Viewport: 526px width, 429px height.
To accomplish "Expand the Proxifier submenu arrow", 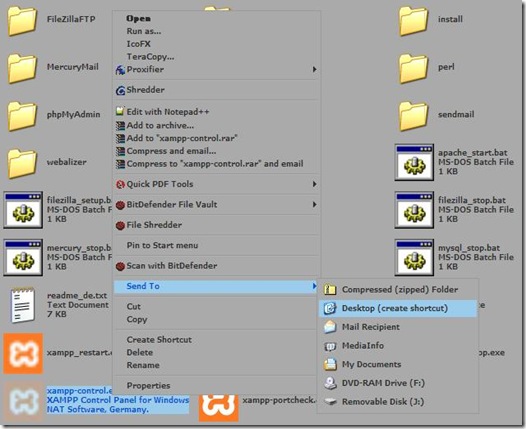I will tap(314, 69).
